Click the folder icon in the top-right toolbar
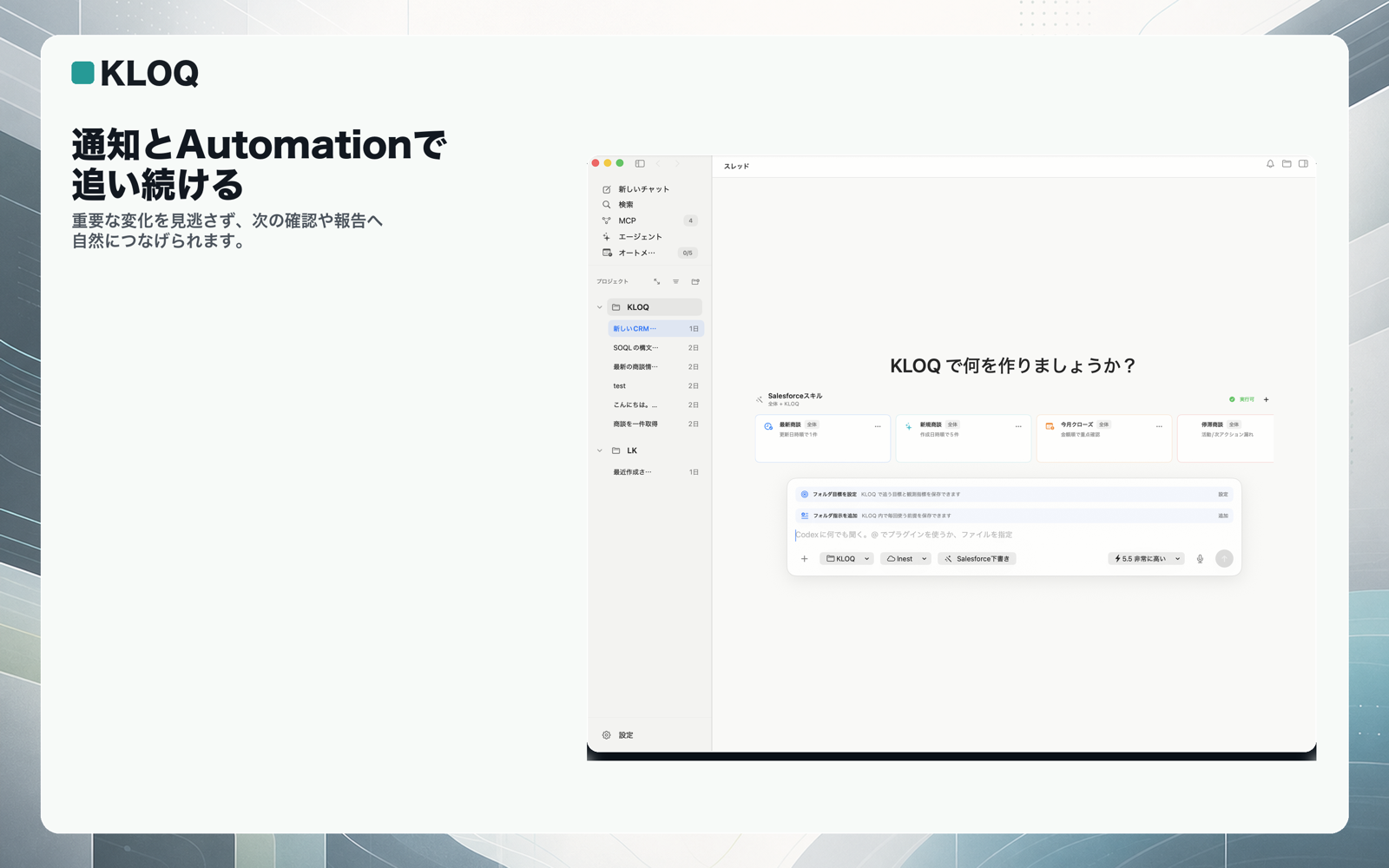The width and height of the screenshot is (1389, 868). [1287, 164]
